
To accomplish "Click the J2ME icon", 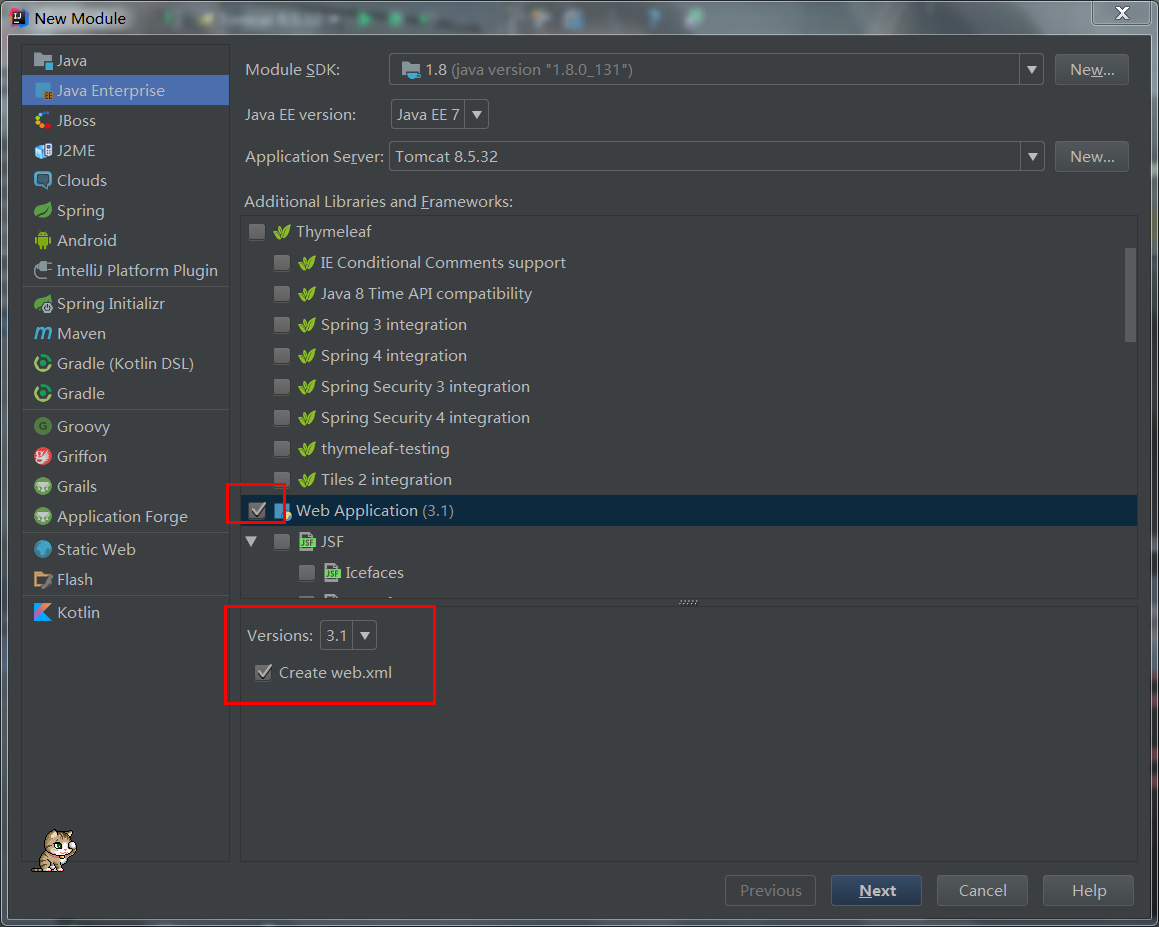I will (43, 151).
